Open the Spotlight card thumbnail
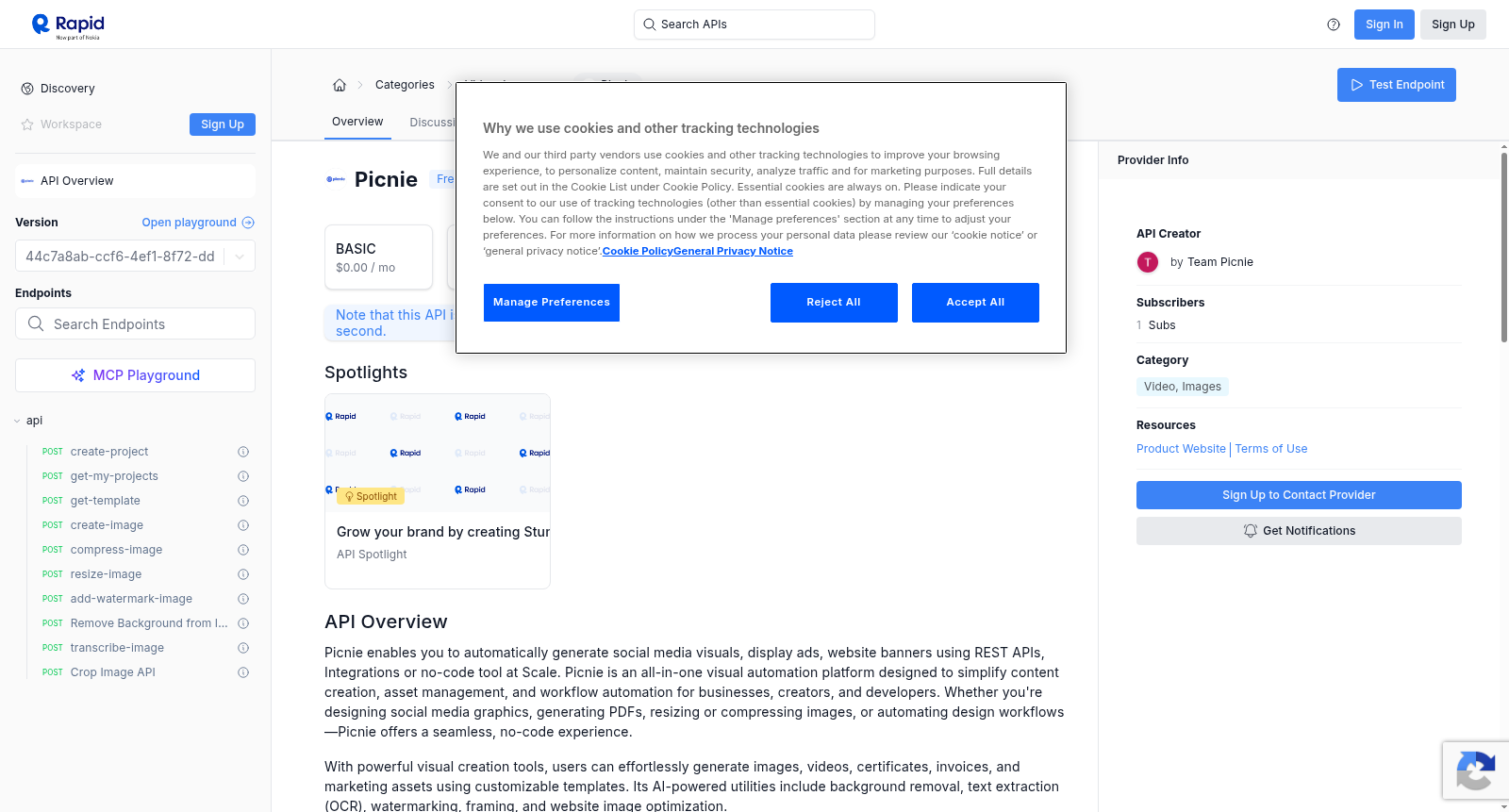Viewport: 1509px width, 812px height. point(438,453)
